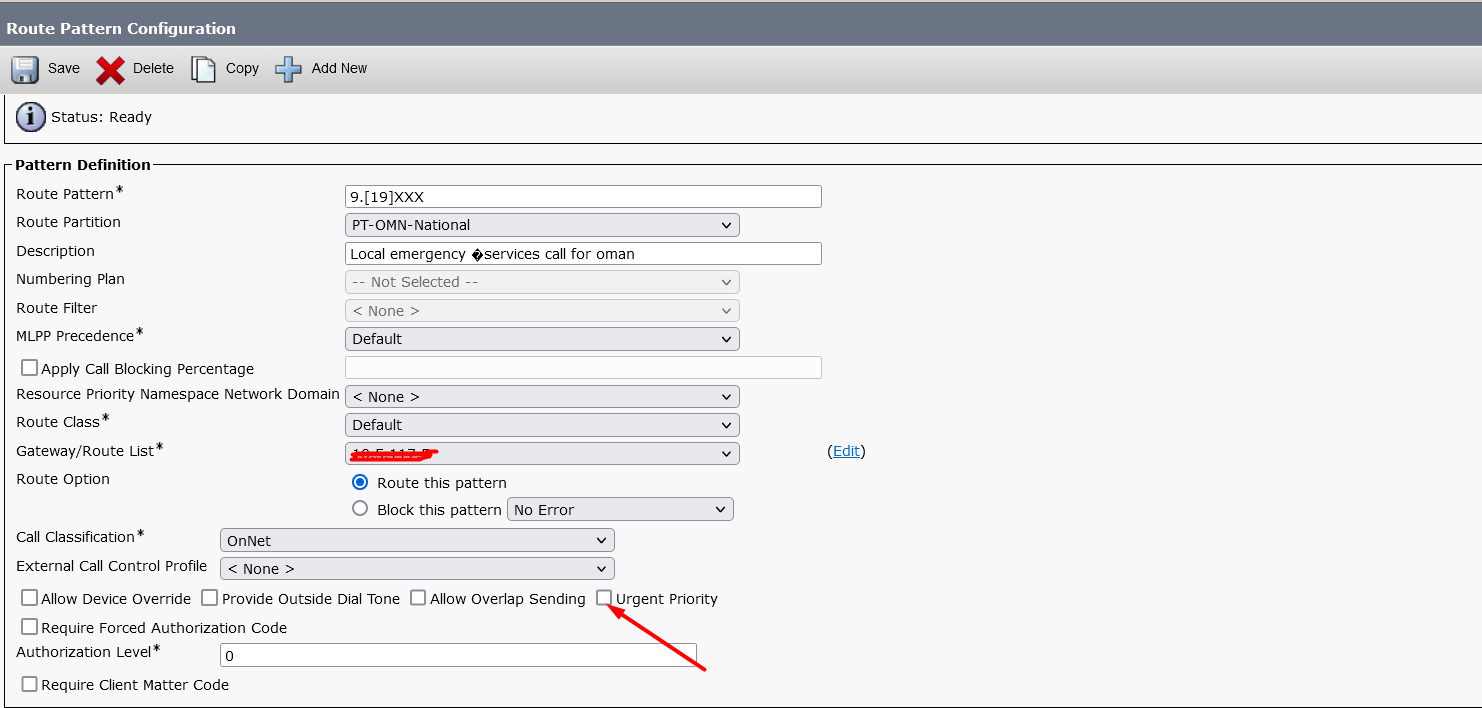1482x708 pixels.
Task: Enable the Urgent Priority checkbox
Action: 604,598
